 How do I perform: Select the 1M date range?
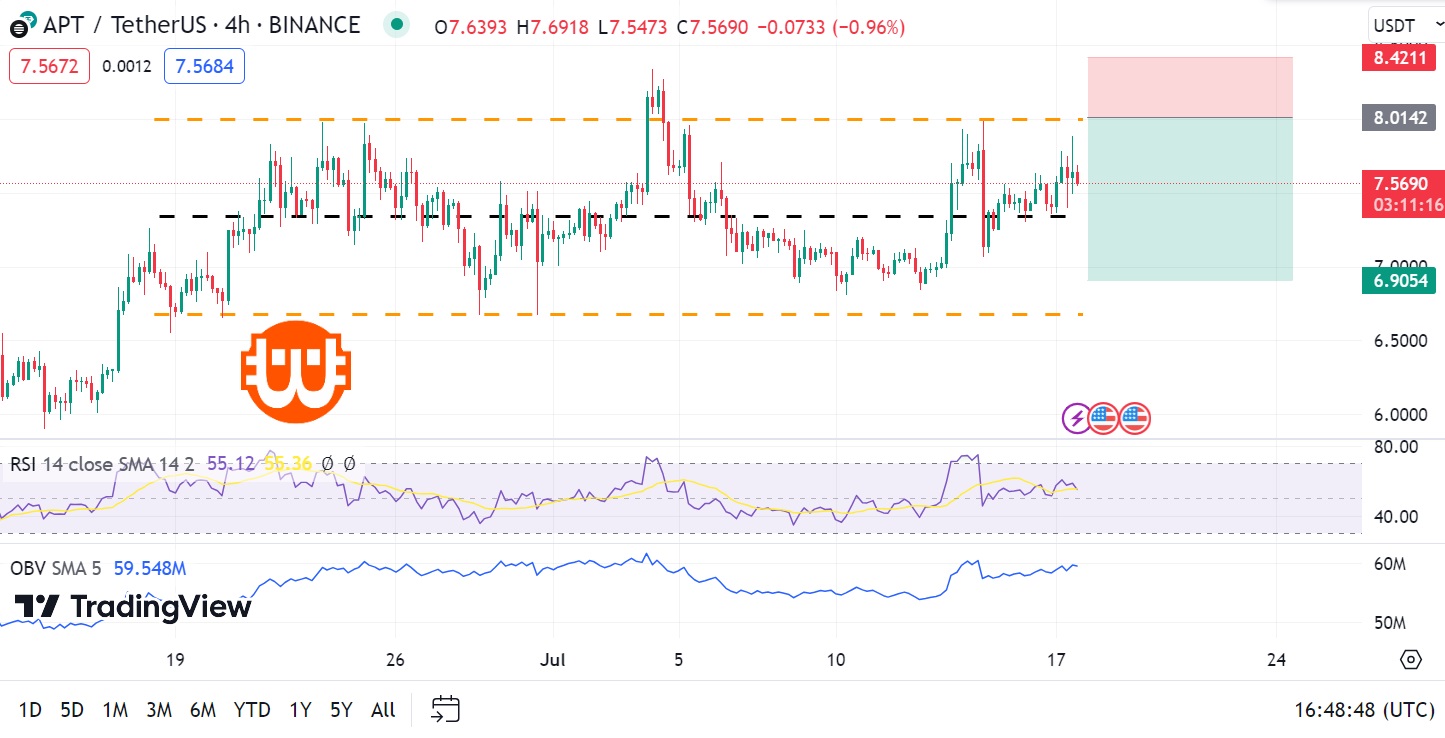tap(115, 710)
